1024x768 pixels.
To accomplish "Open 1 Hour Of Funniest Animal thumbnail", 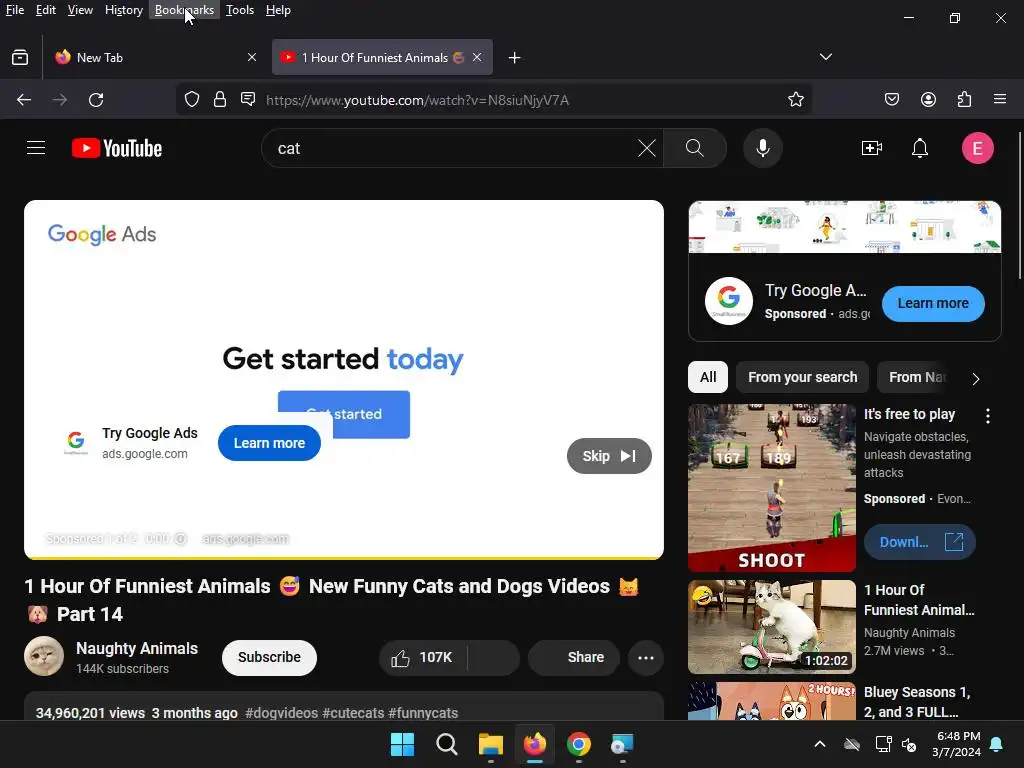I will (x=772, y=627).
